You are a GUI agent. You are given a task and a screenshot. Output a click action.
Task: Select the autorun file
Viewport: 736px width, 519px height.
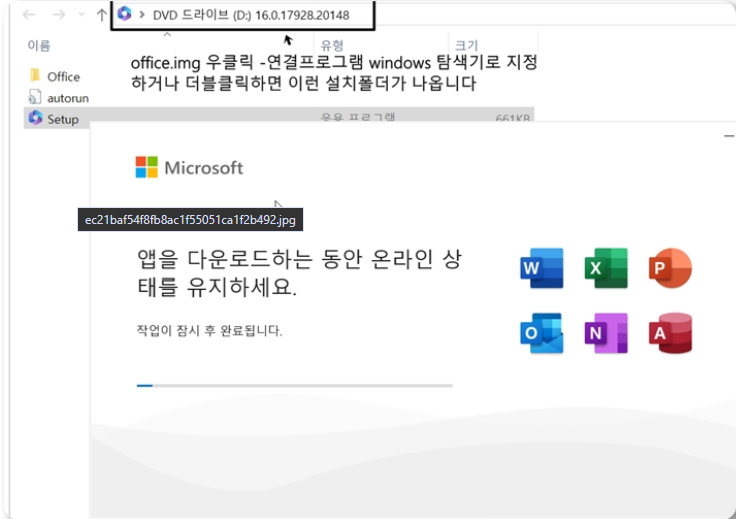(x=67, y=98)
